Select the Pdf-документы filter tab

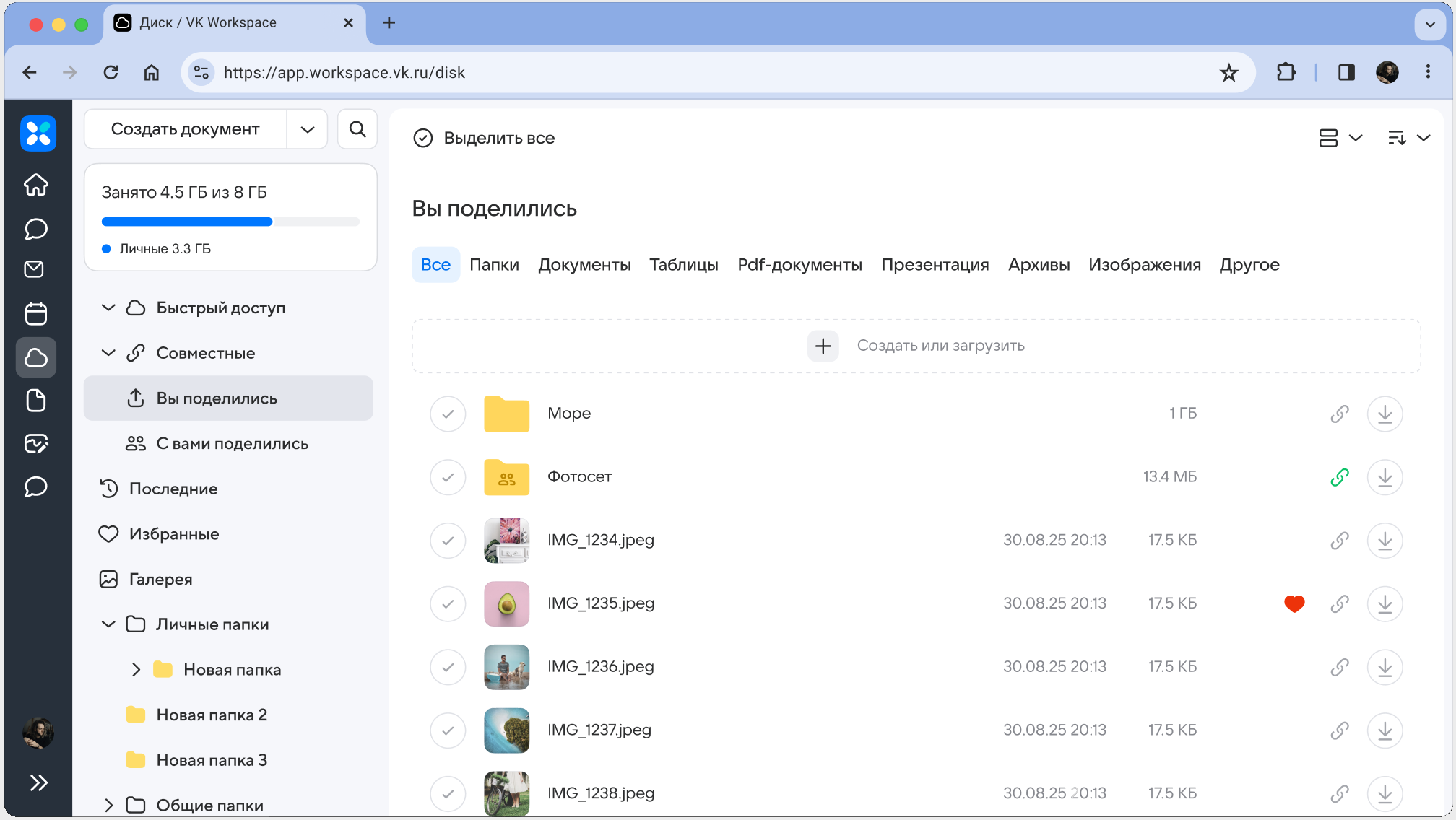click(x=799, y=265)
